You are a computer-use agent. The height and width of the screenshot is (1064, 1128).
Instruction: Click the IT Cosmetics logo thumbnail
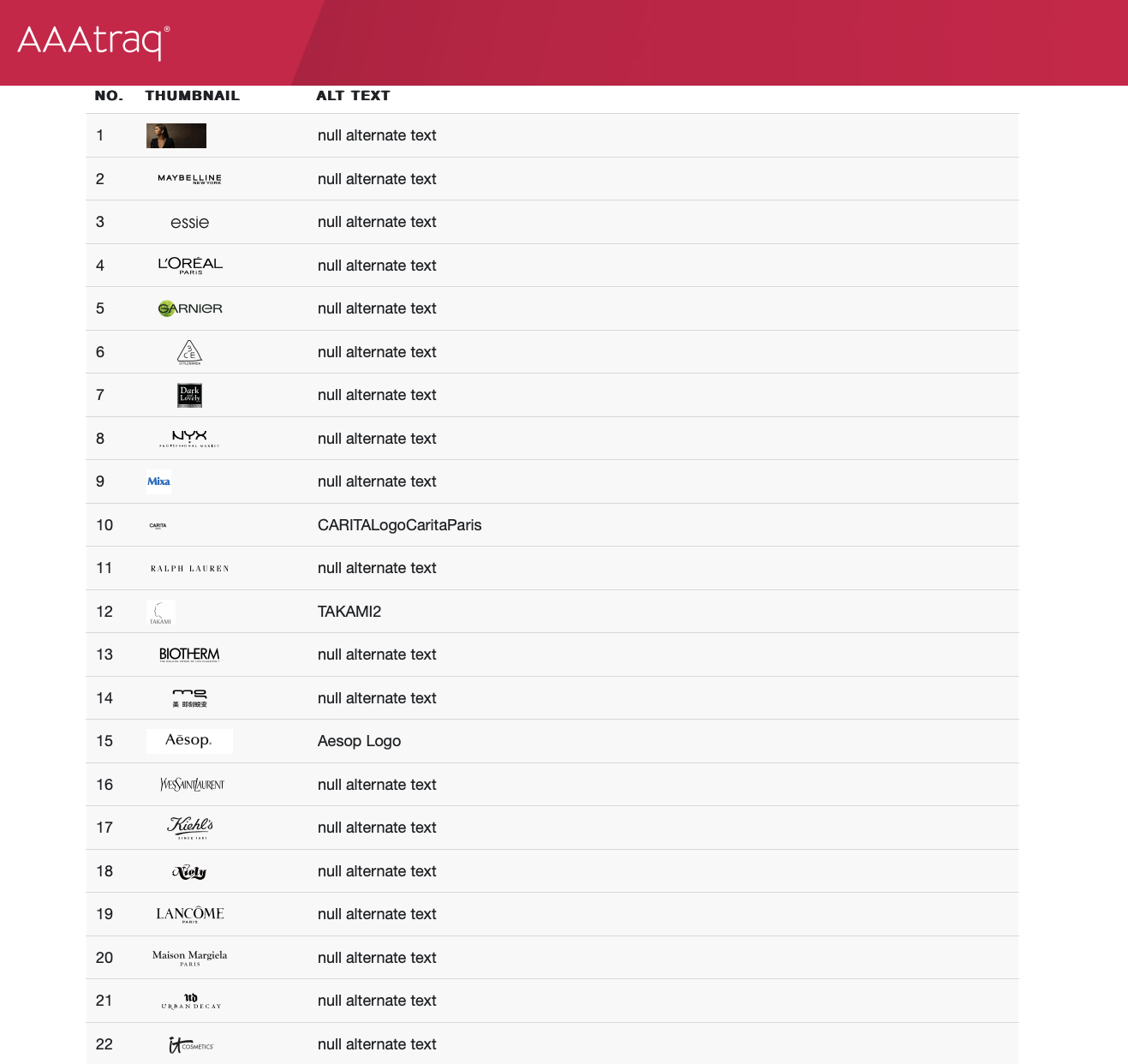(191, 1044)
